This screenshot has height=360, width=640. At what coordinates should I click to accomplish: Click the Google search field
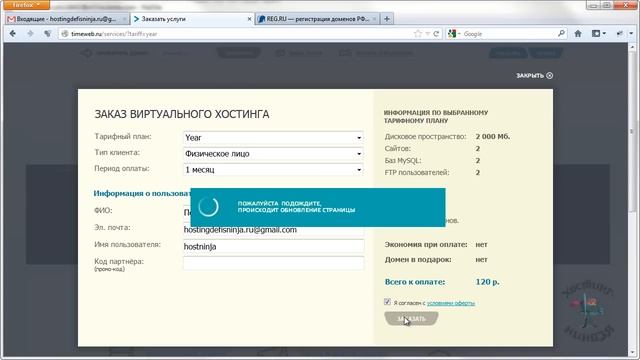point(509,34)
